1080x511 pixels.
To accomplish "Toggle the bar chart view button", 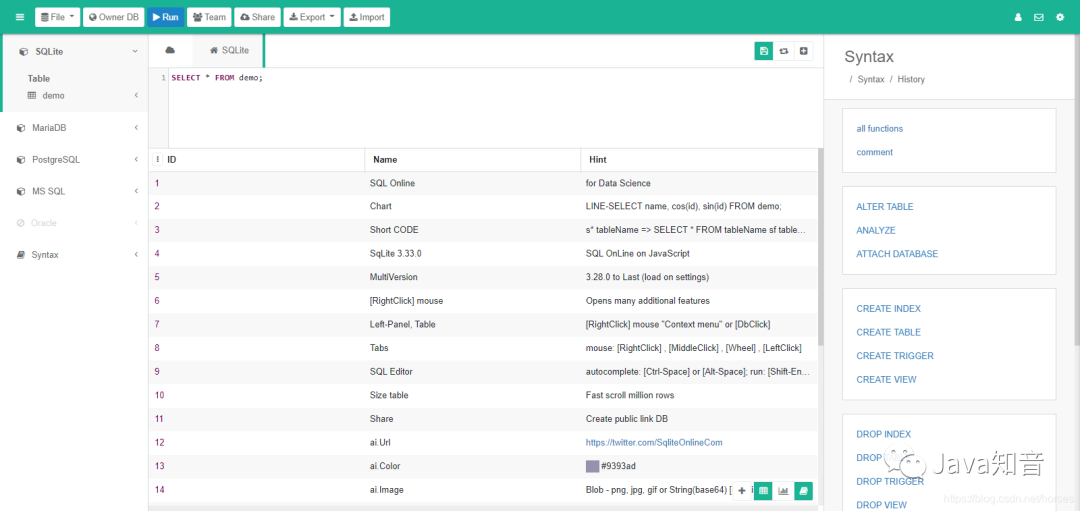I will pos(783,490).
